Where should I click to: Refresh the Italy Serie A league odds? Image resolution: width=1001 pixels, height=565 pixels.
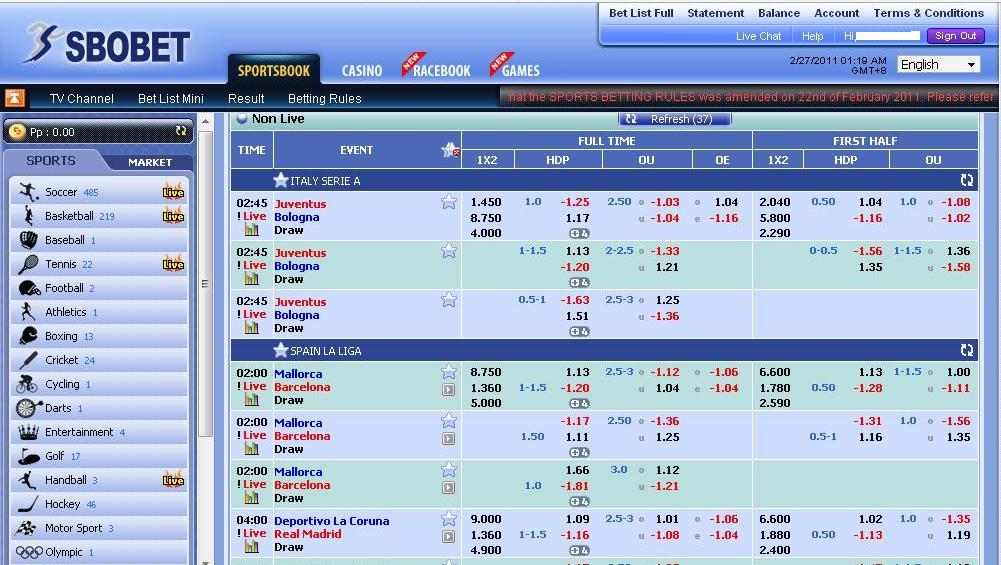[x=967, y=181]
